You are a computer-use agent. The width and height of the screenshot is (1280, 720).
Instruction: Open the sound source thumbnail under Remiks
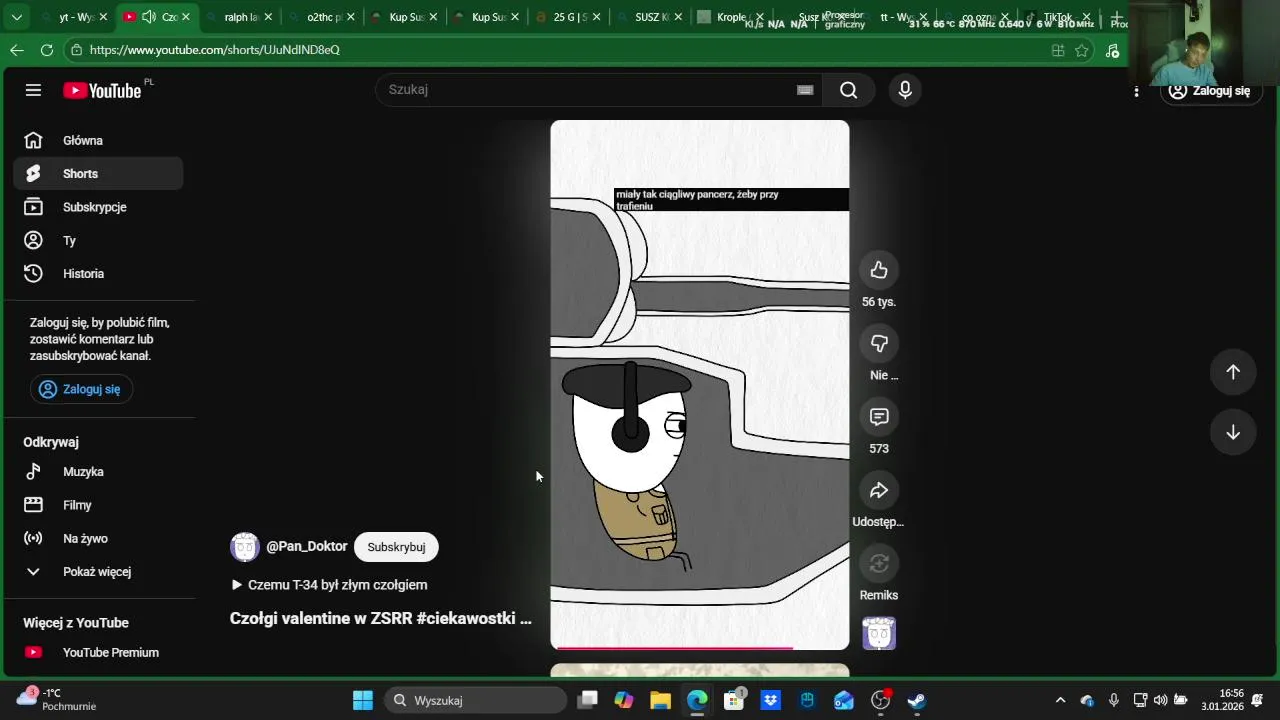(x=879, y=633)
